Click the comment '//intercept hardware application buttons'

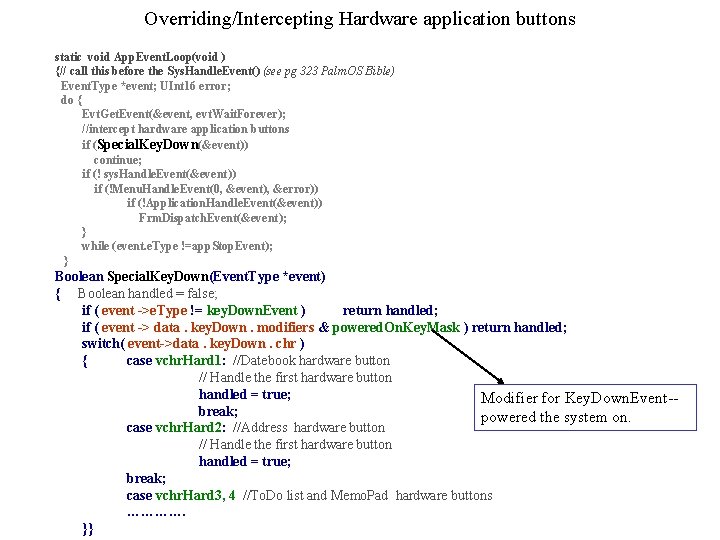(186, 129)
